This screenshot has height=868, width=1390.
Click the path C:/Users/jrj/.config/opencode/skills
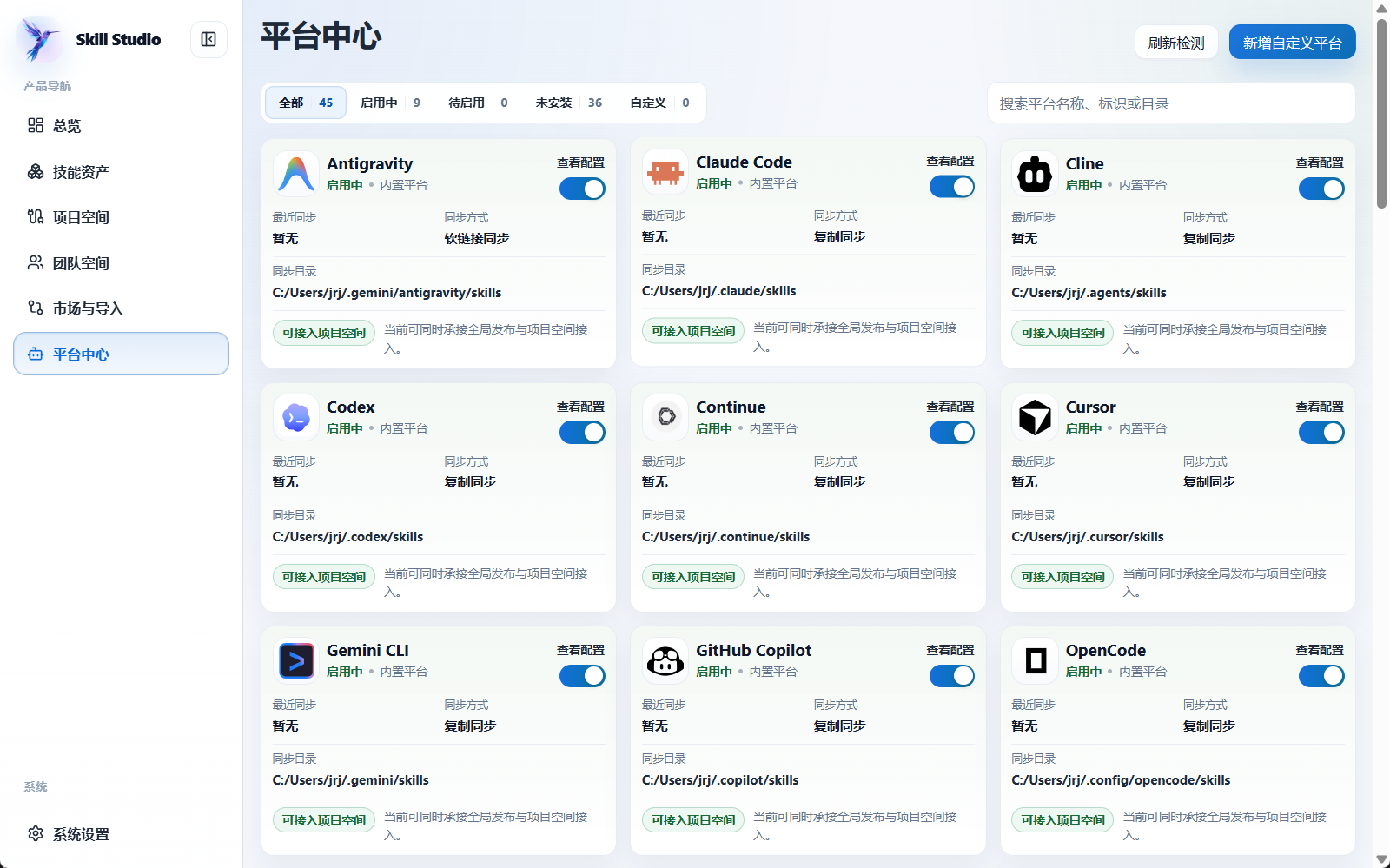(1121, 780)
